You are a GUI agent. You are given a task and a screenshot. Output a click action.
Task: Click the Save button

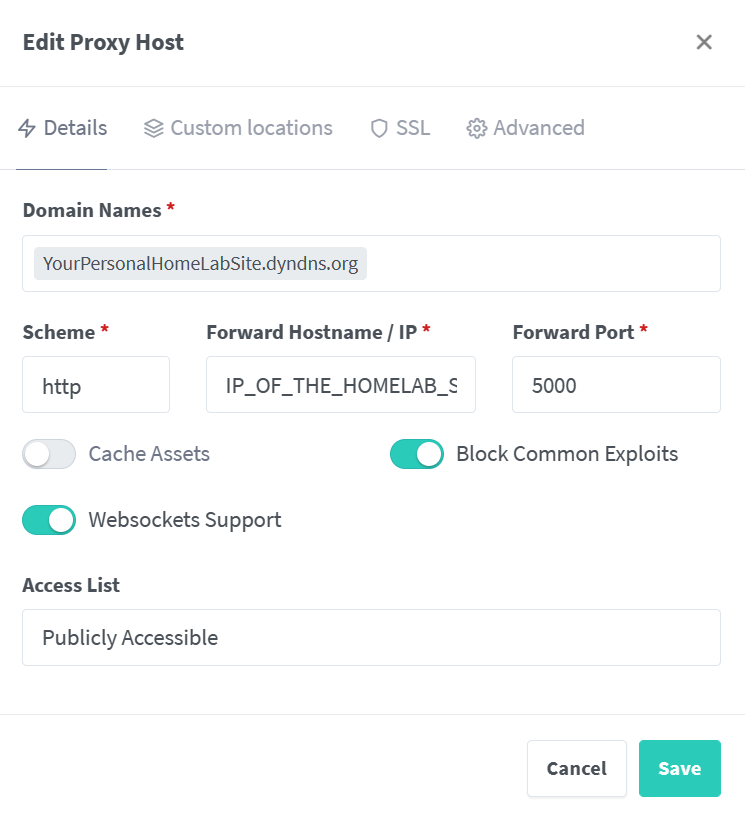point(680,768)
